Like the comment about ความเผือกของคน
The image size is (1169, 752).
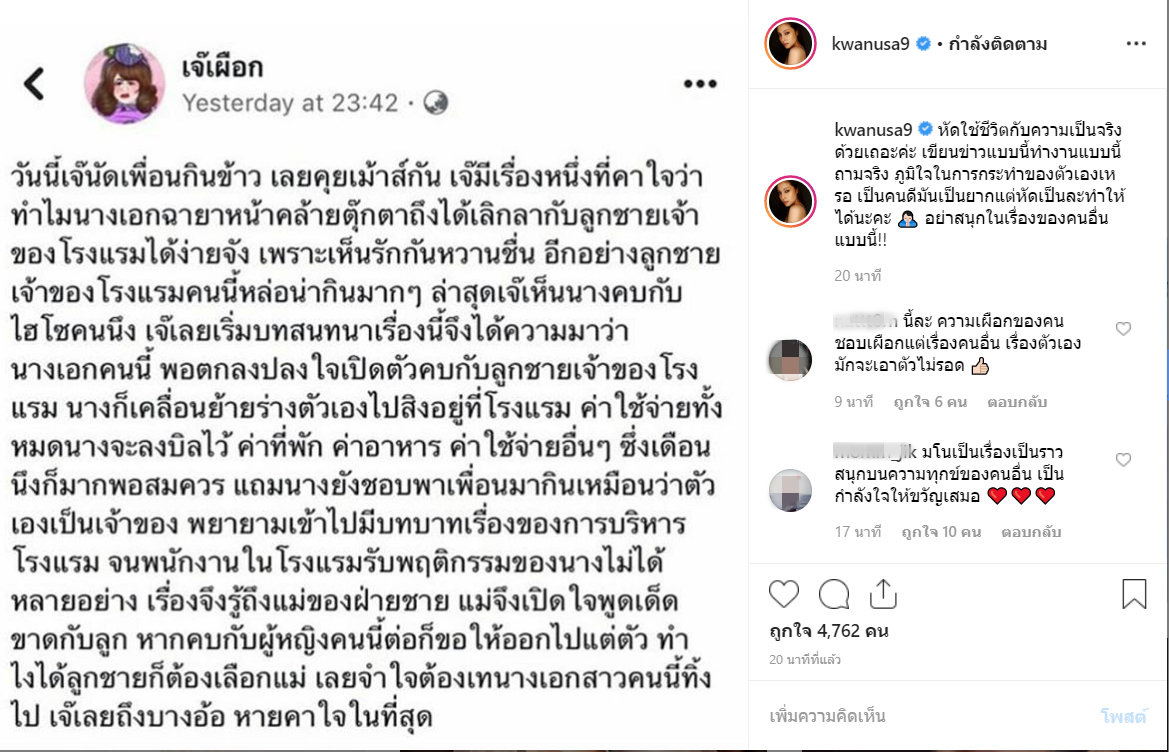point(1124,329)
